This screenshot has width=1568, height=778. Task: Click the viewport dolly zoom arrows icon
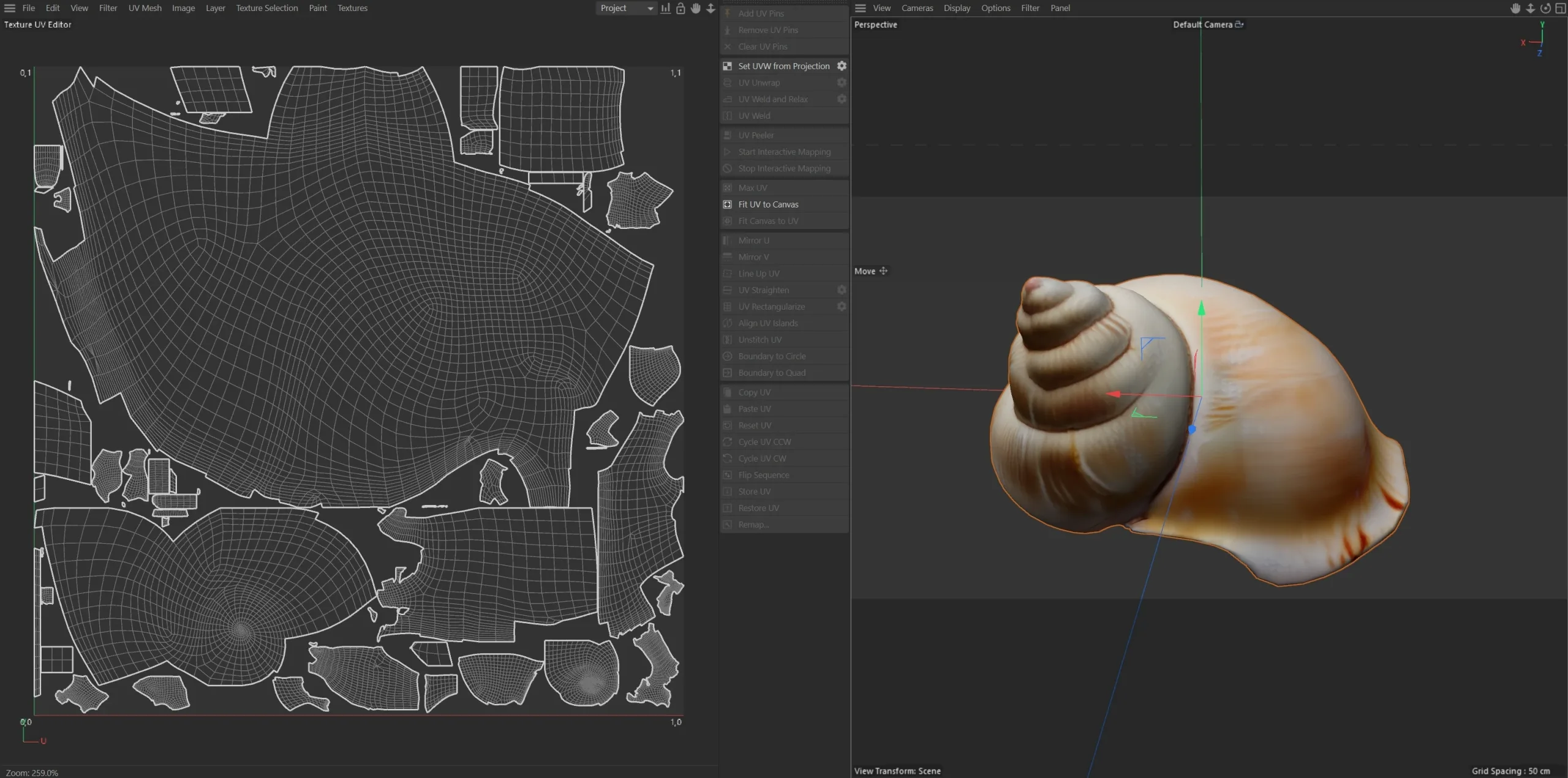(x=1530, y=8)
